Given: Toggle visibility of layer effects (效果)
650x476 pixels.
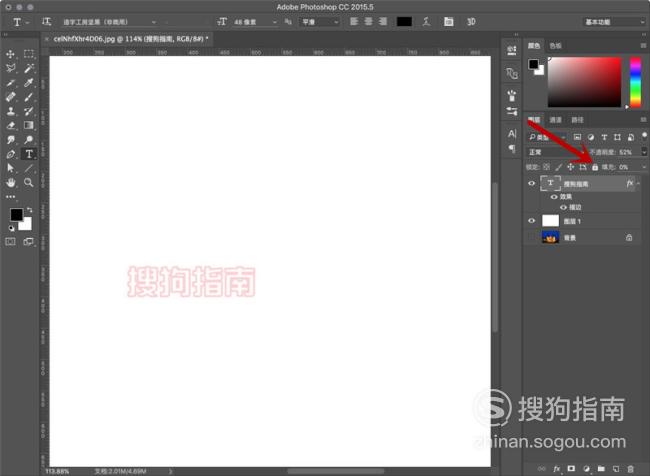Looking at the screenshot, I should [554, 197].
